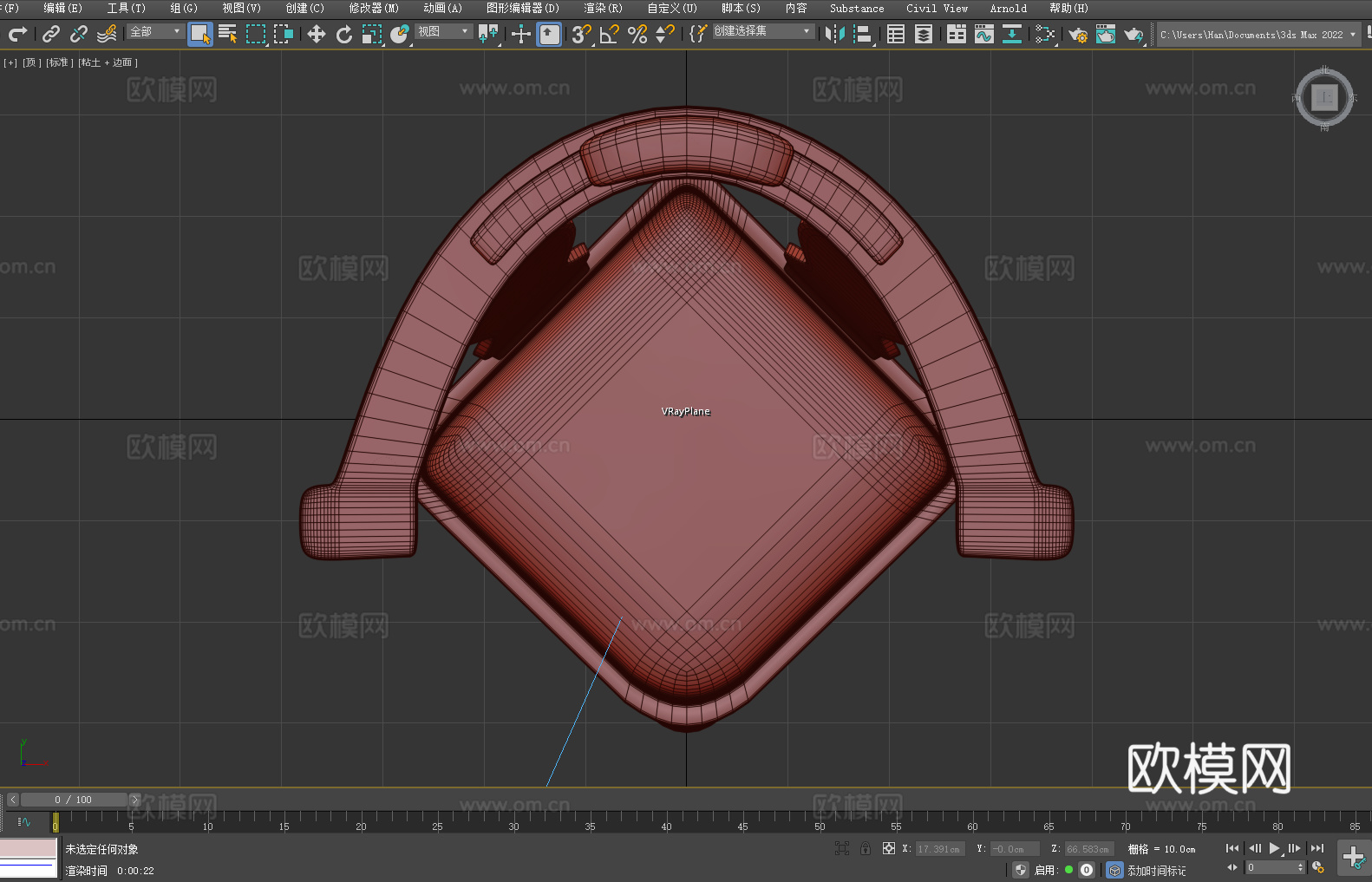
Task: Open the mini curve editor icon
Action: pos(24,821)
